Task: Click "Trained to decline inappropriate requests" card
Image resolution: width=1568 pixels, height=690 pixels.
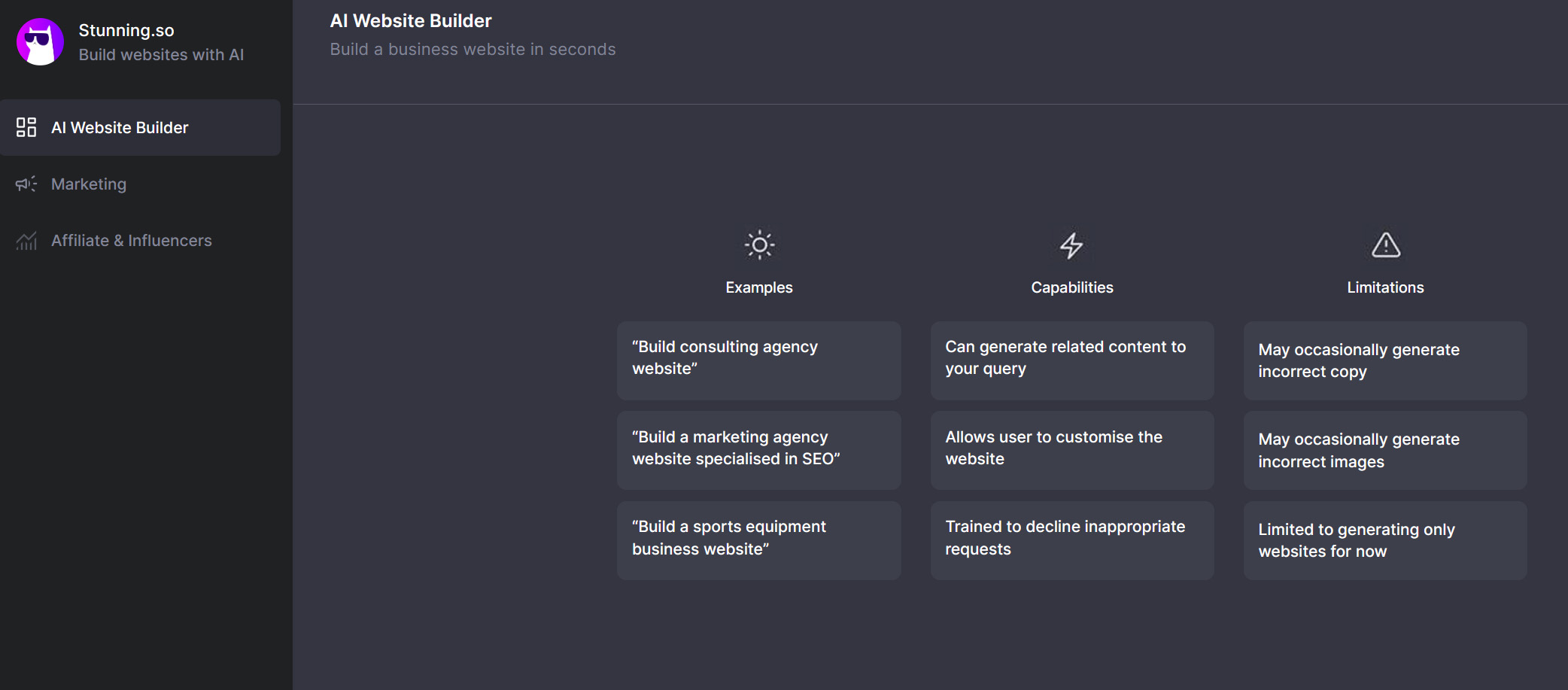Action: click(x=1071, y=539)
